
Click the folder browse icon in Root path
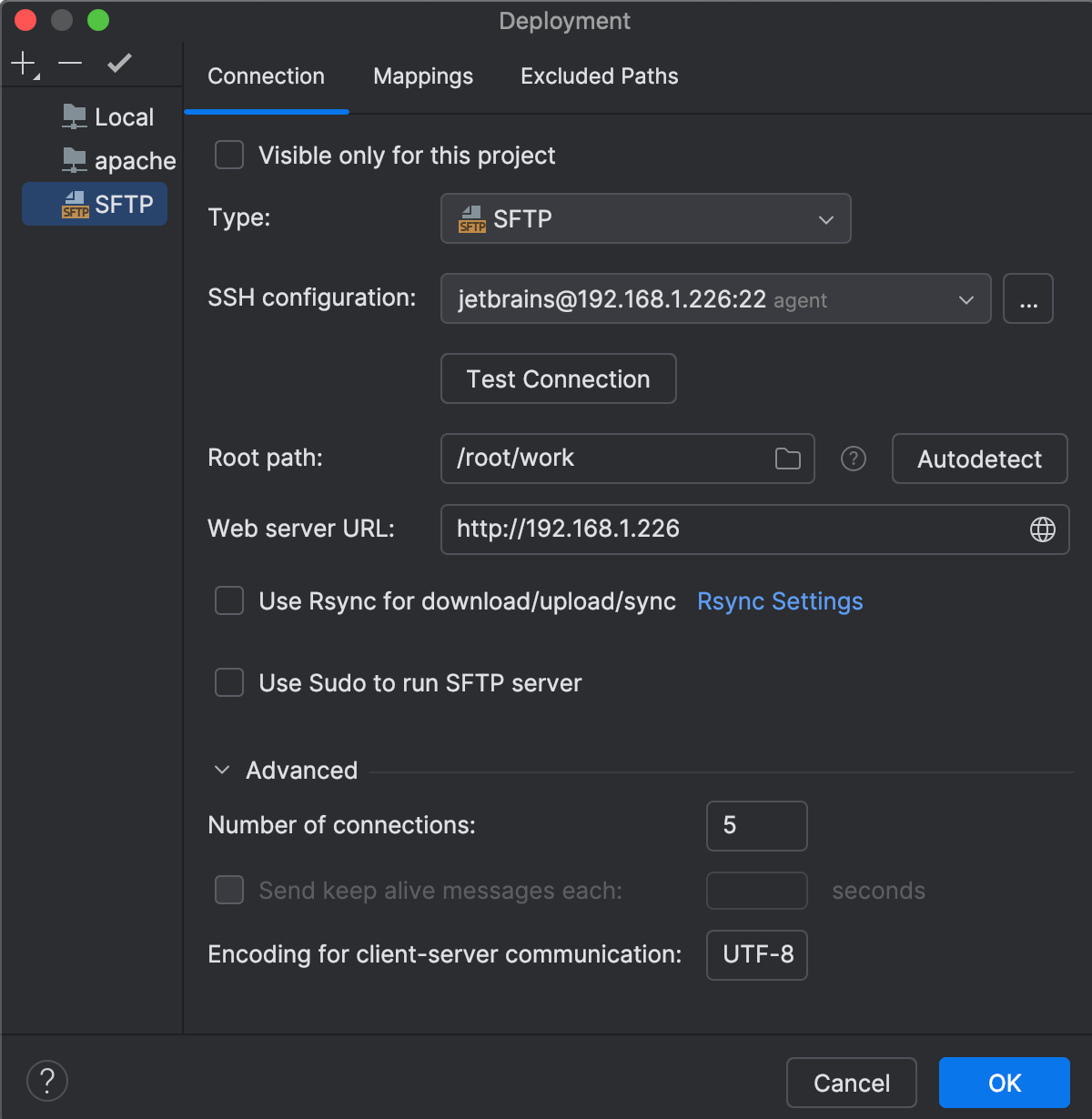787,459
